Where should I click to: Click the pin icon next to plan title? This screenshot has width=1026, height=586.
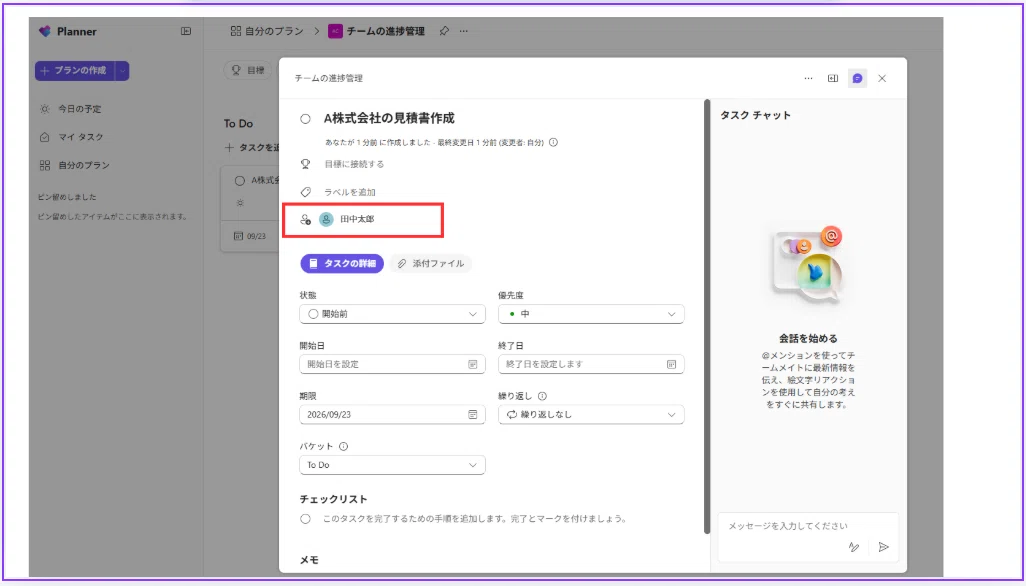(444, 31)
